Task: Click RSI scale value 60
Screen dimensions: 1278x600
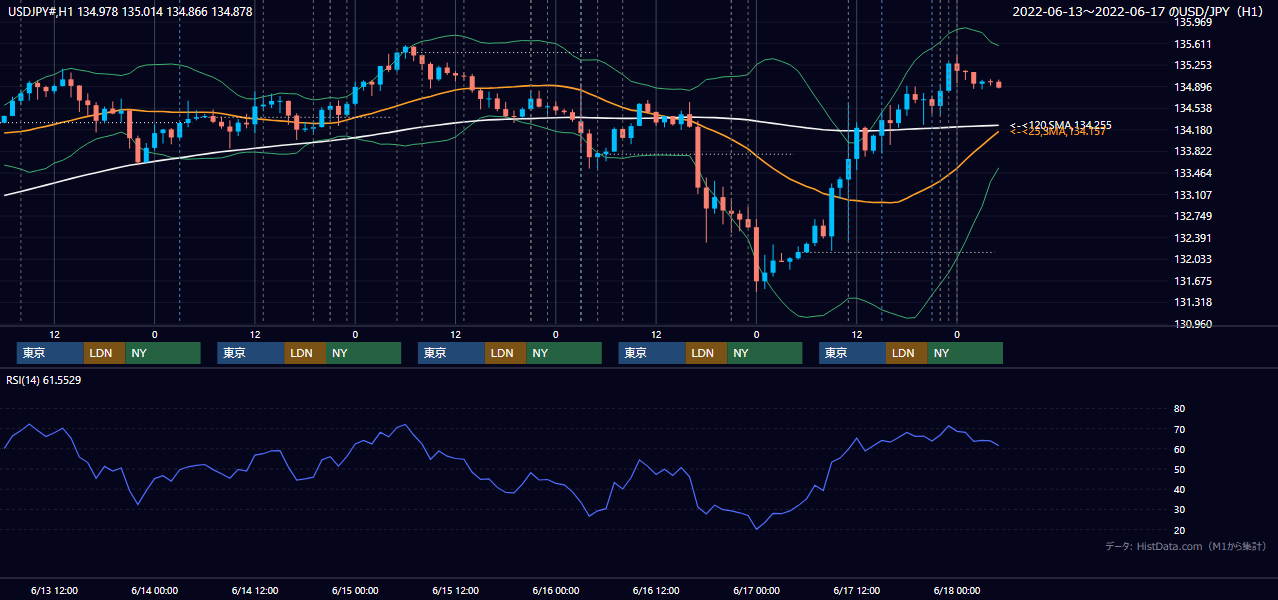Action: point(1179,449)
